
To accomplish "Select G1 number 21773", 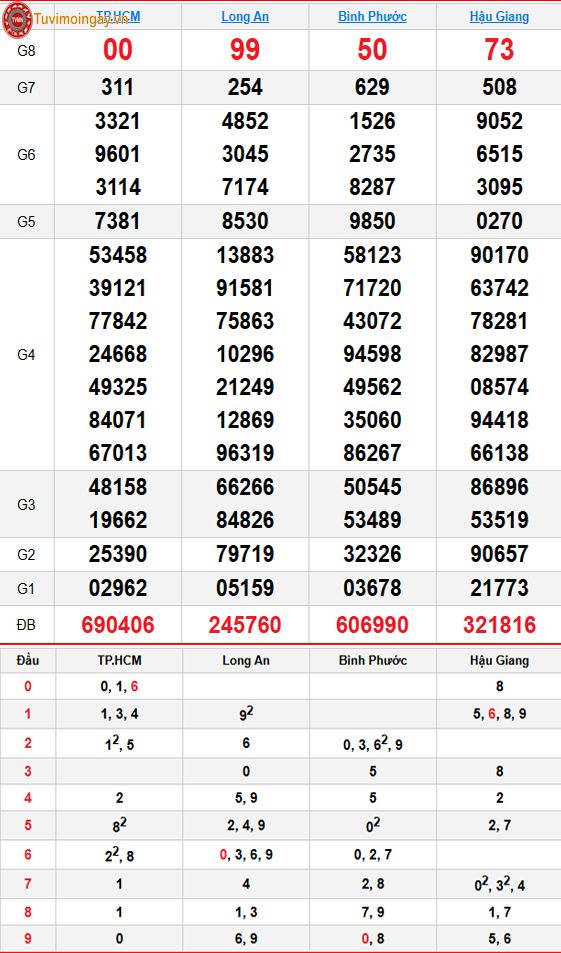I will (x=499, y=588).
